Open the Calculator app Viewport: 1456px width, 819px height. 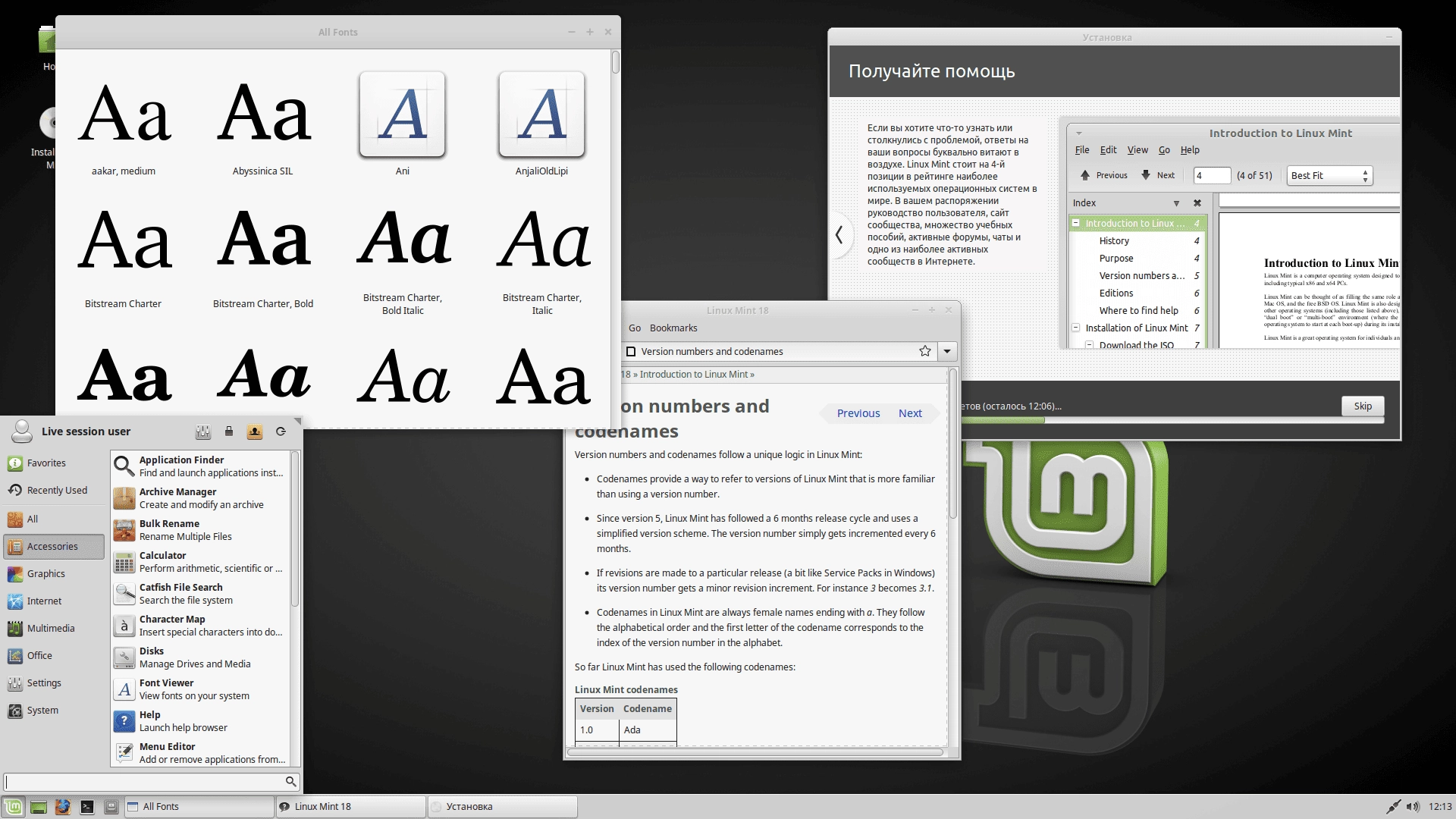(200, 562)
